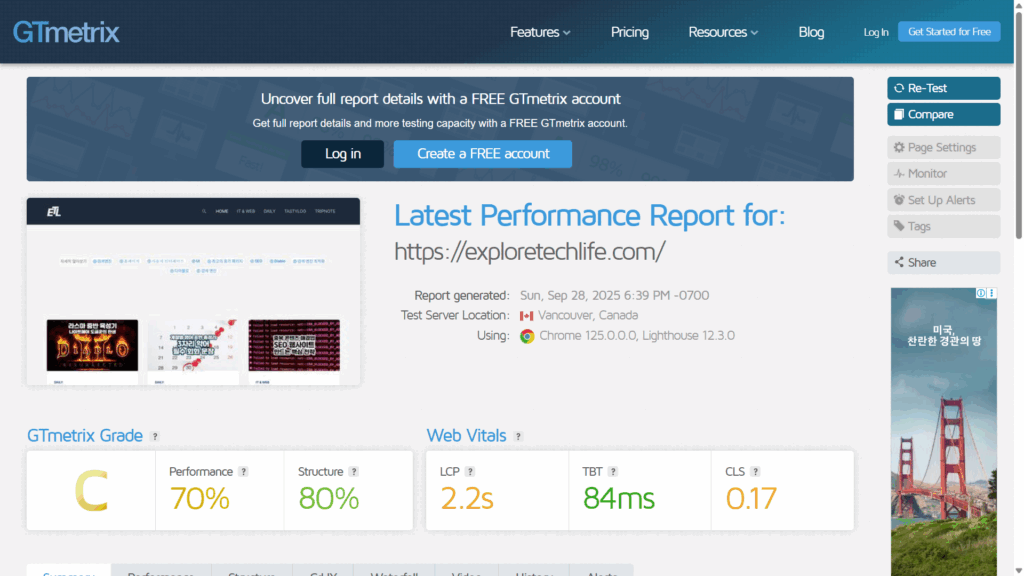The image size is (1024, 576).
Task: Click the Share icon in sidebar
Action: tap(899, 263)
